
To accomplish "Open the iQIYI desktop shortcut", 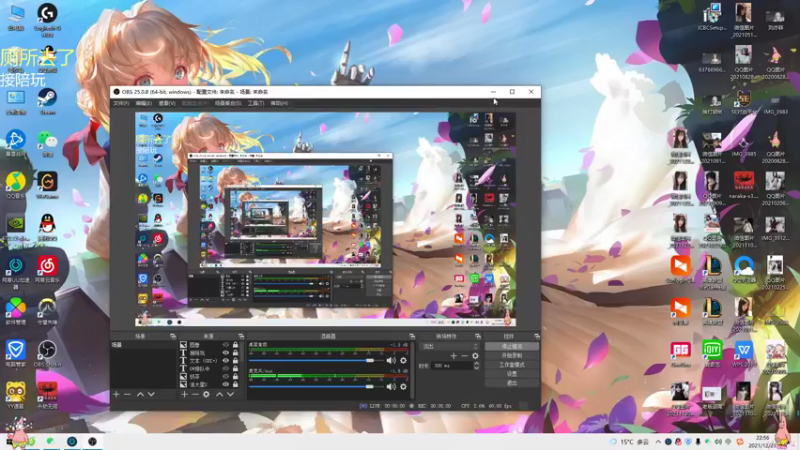I will [x=712, y=354].
